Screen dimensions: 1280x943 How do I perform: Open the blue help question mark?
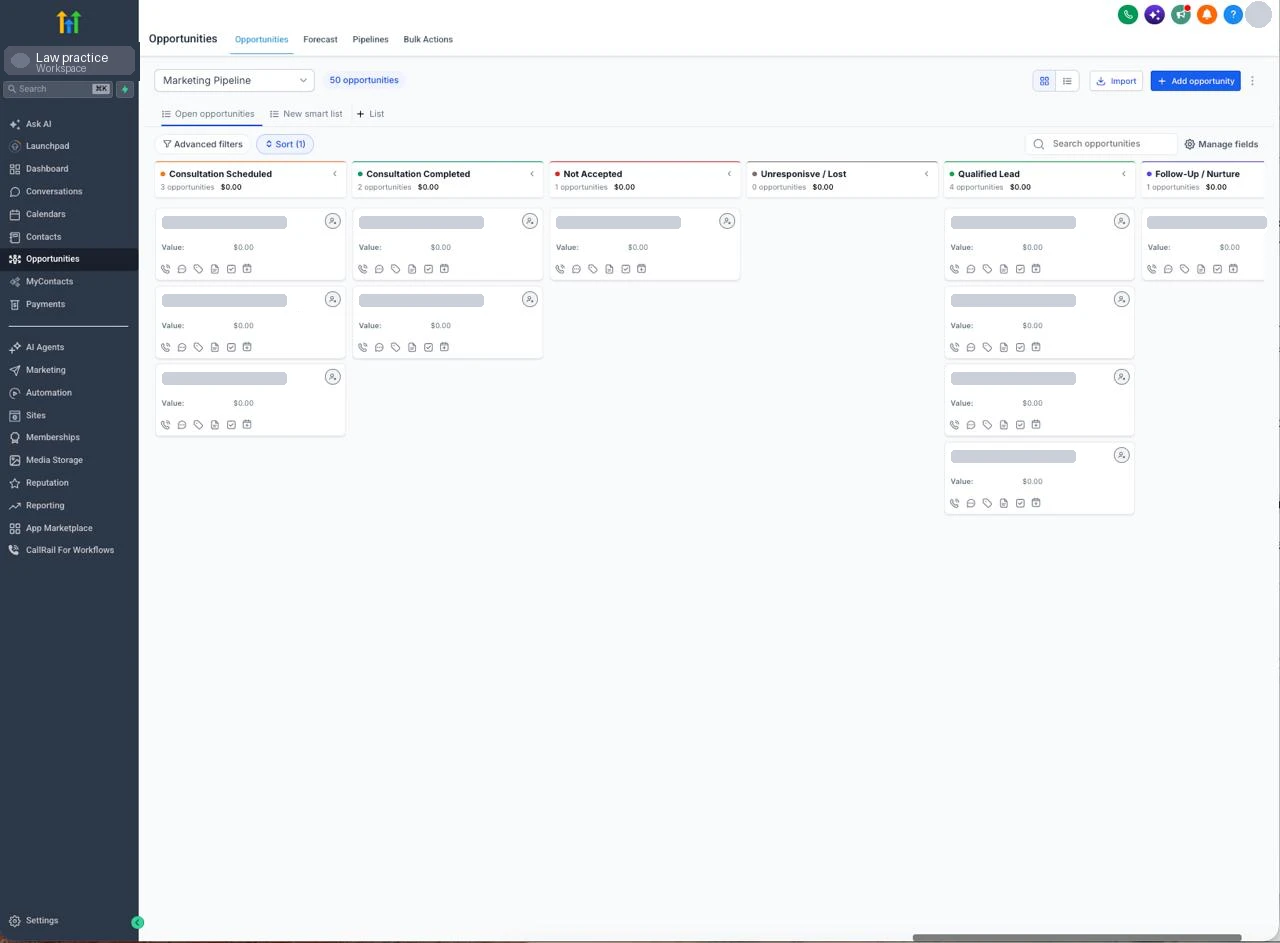tap(1234, 15)
